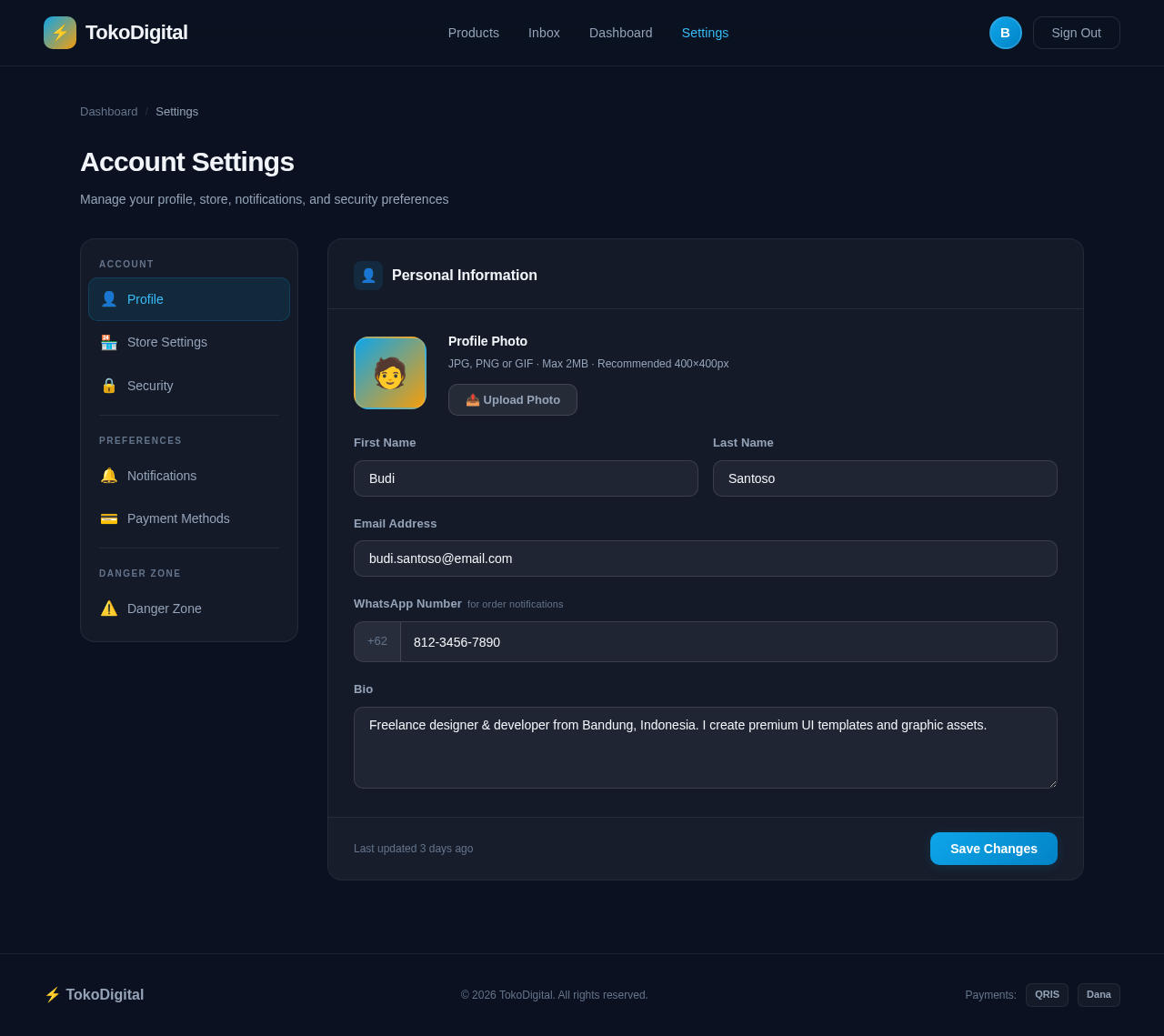
Task: Click the B avatar circle in the header
Action: coord(1005,32)
